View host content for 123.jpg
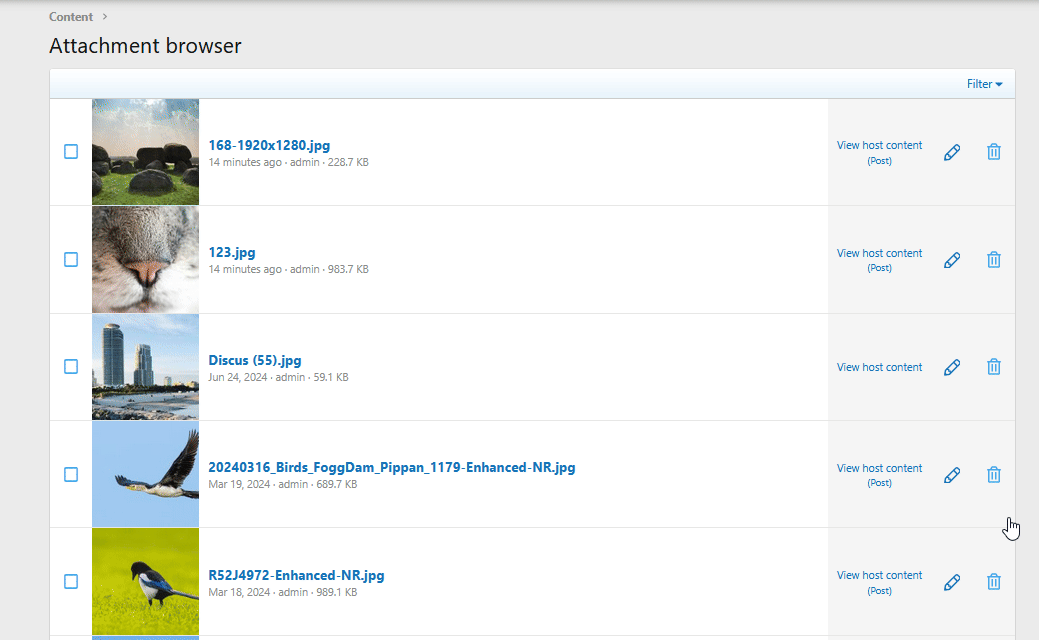The image size is (1039, 640). (x=879, y=254)
